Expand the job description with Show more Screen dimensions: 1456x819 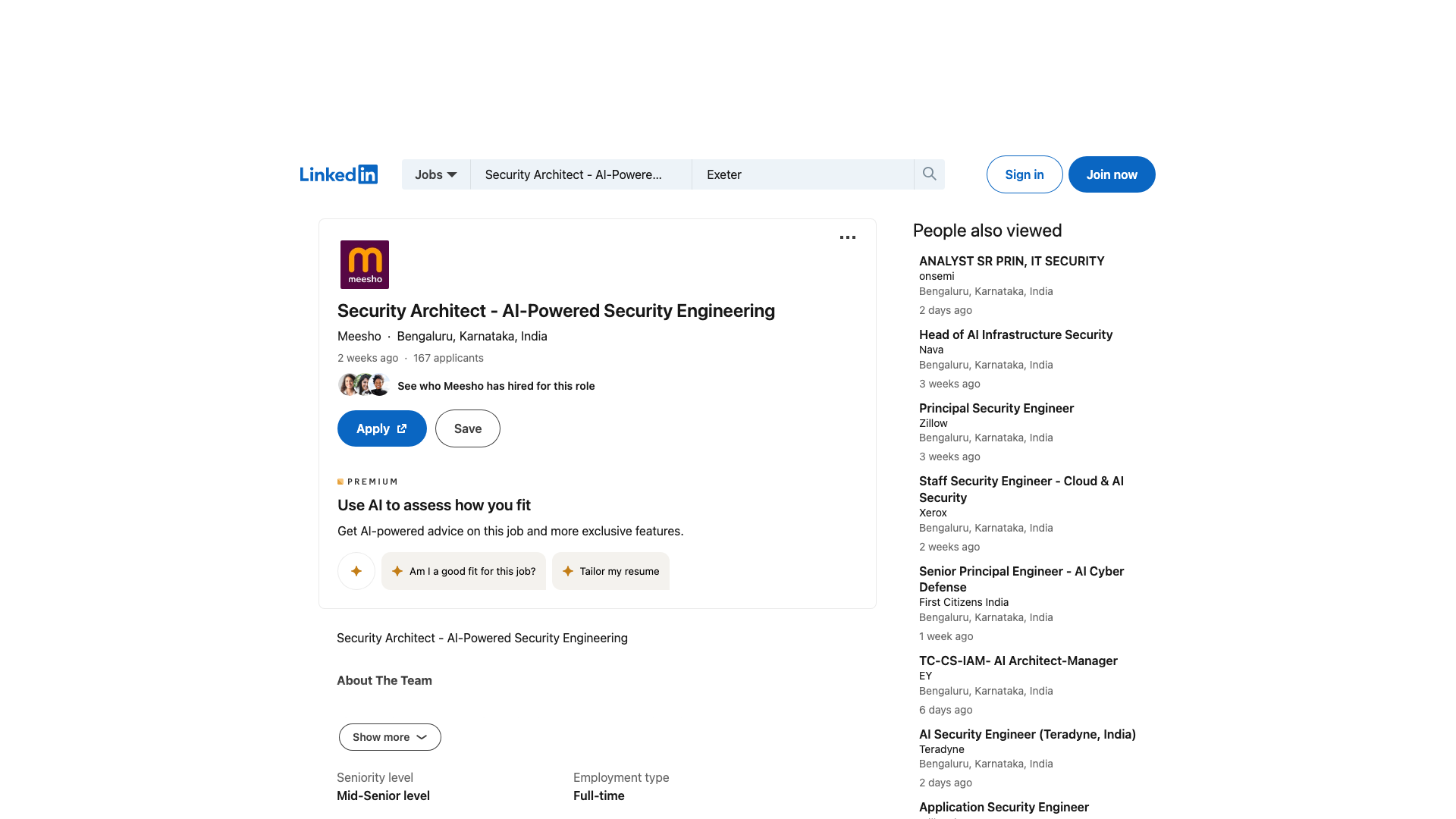click(x=390, y=737)
